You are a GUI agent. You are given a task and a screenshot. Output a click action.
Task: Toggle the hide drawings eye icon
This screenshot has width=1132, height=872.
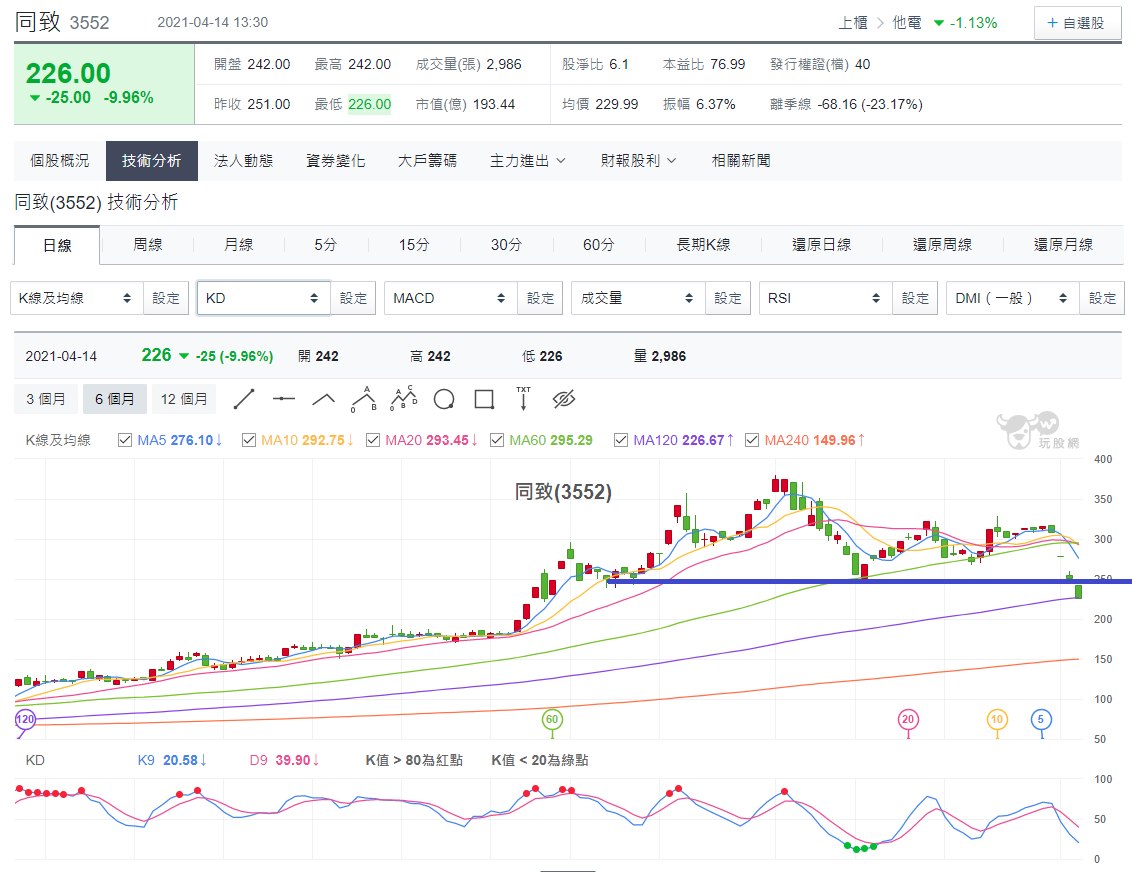point(564,399)
